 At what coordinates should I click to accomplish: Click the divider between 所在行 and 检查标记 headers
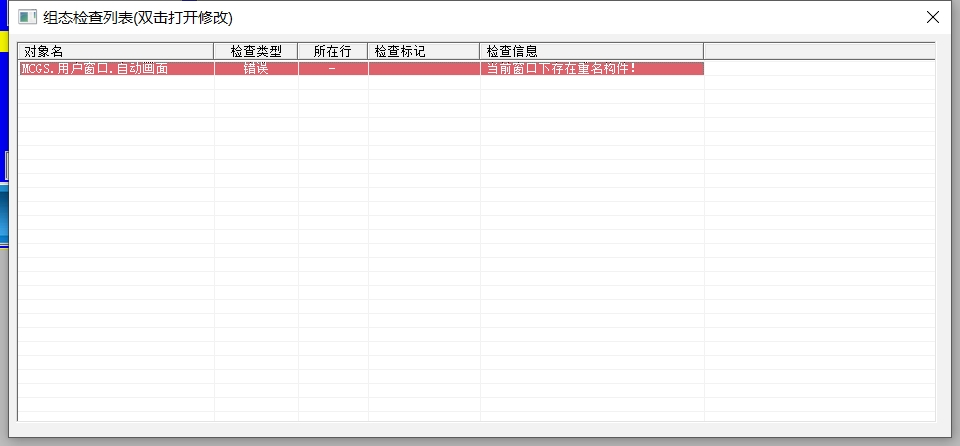tap(368, 51)
